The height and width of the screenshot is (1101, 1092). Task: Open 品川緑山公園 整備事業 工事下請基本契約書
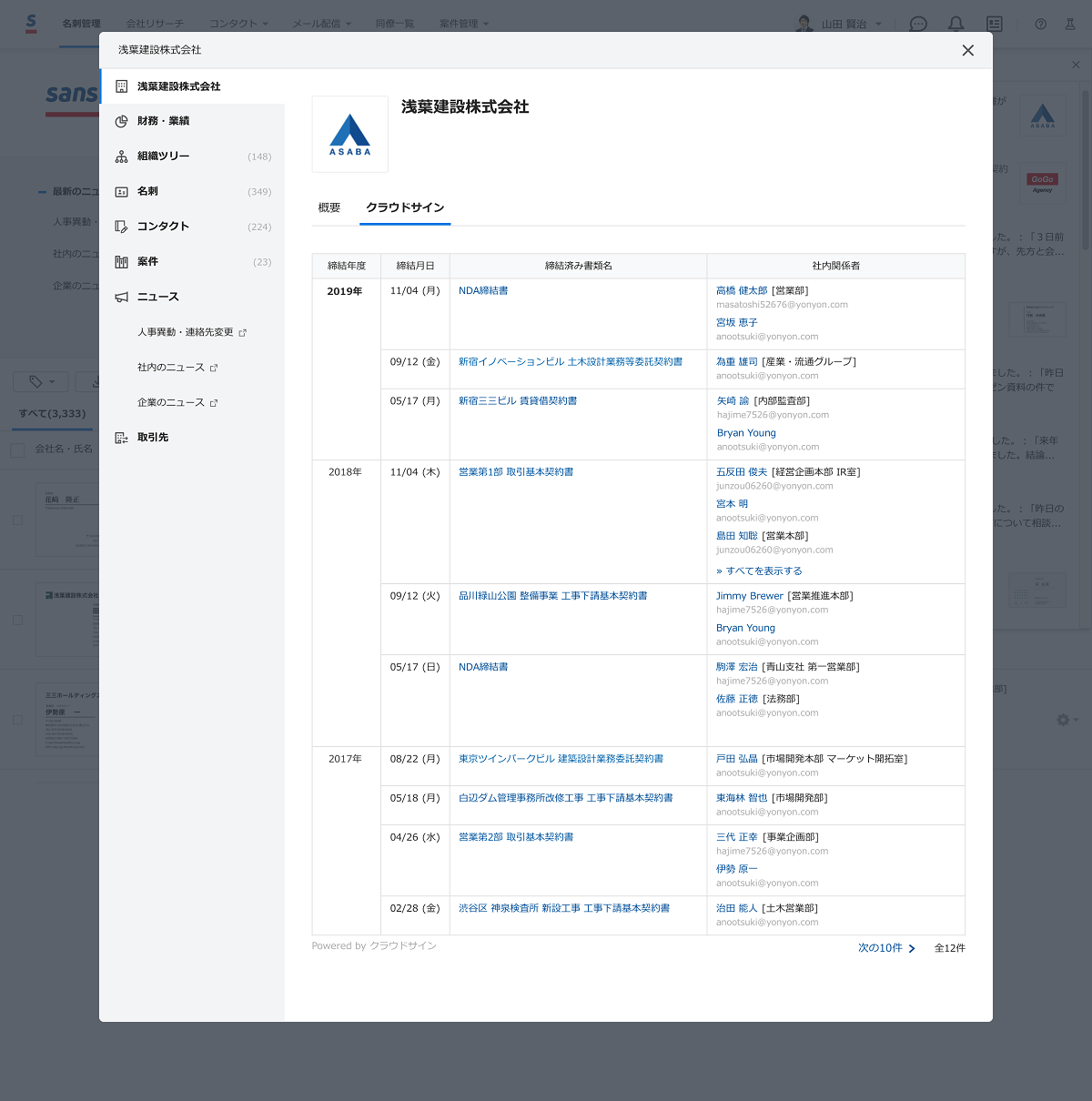tap(553, 596)
